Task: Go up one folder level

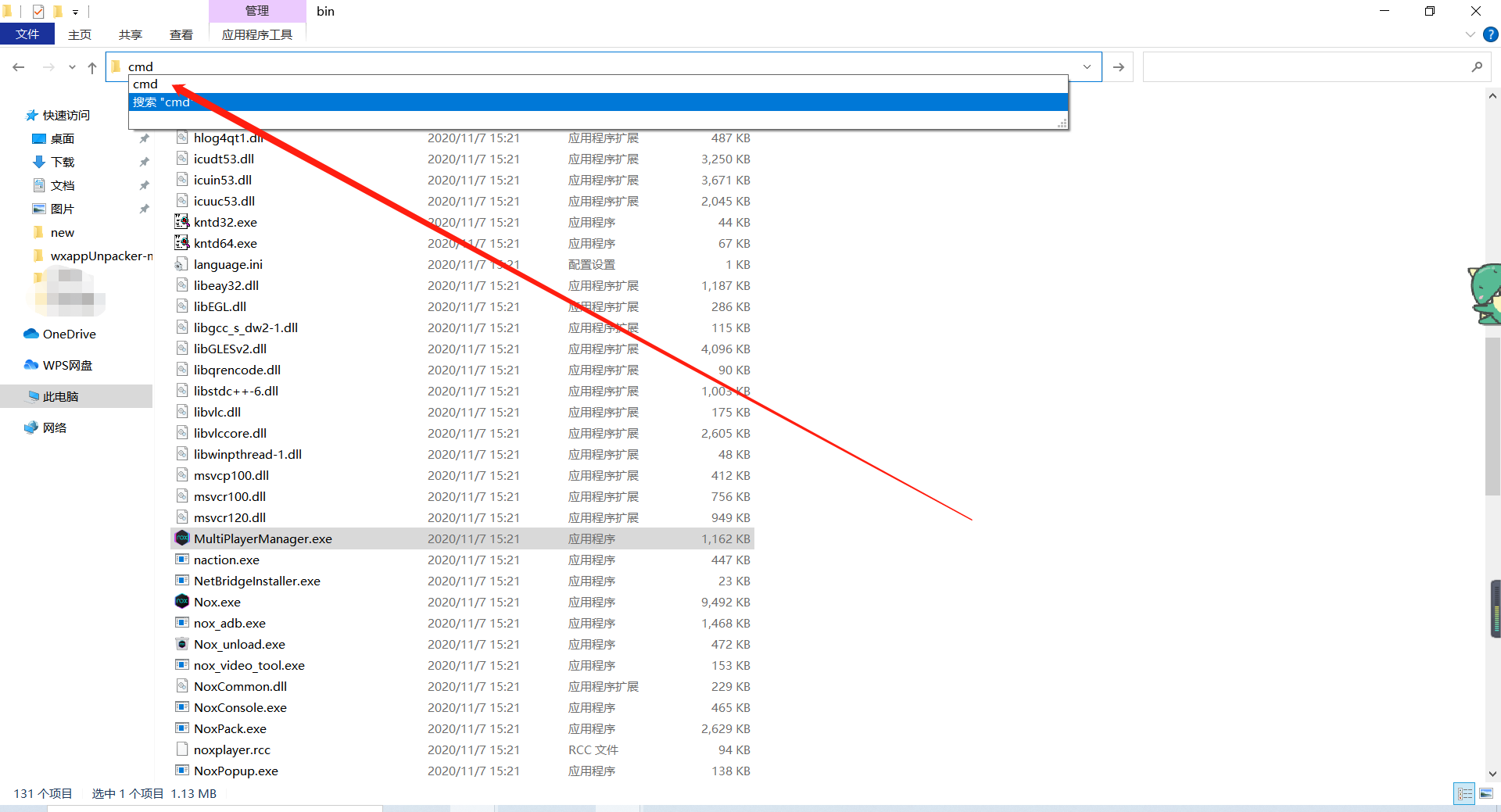Action: click(92, 67)
